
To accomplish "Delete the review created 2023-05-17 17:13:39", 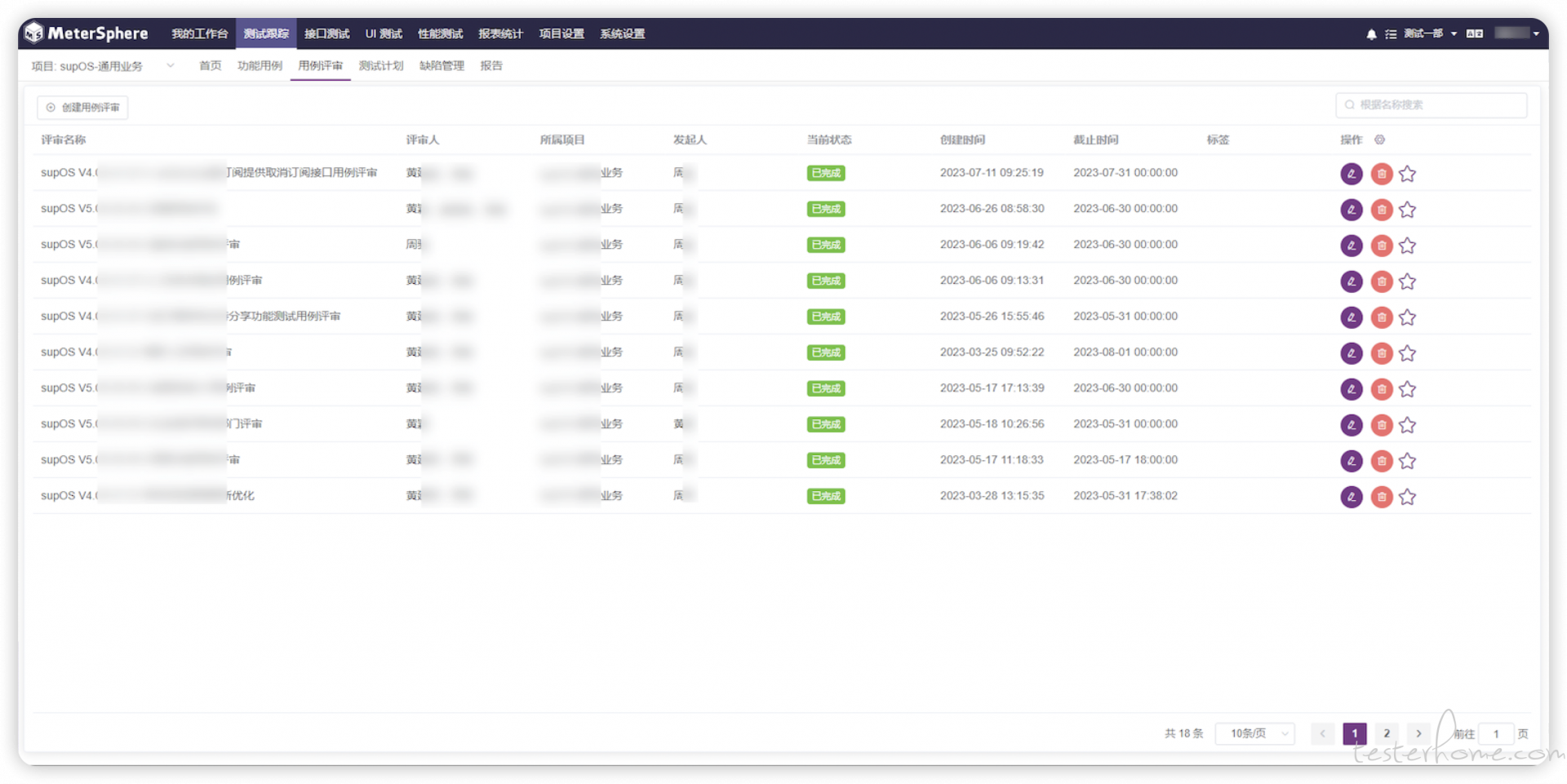I will pyautogui.click(x=1382, y=389).
